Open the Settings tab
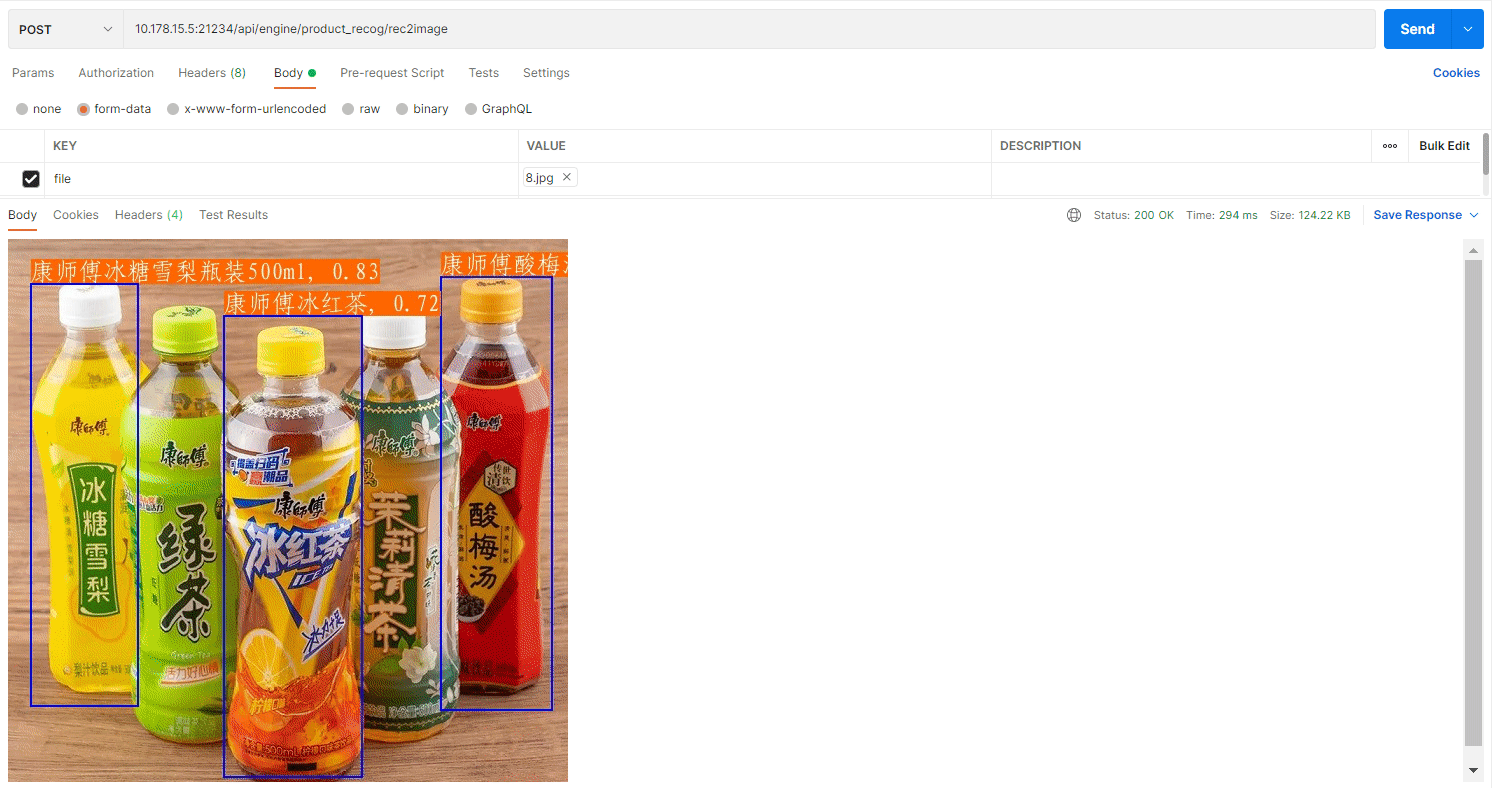The width and height of the screenshot is (1498, 788). coord(546,73)
